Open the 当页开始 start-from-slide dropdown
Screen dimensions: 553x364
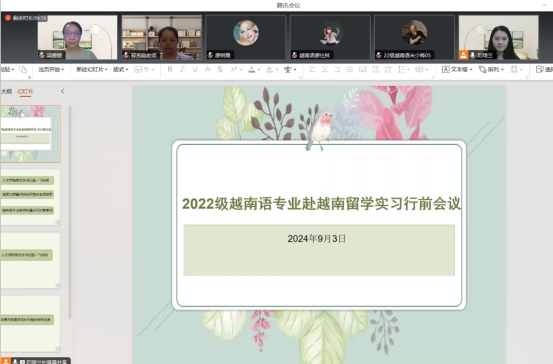tap(51, 69)
